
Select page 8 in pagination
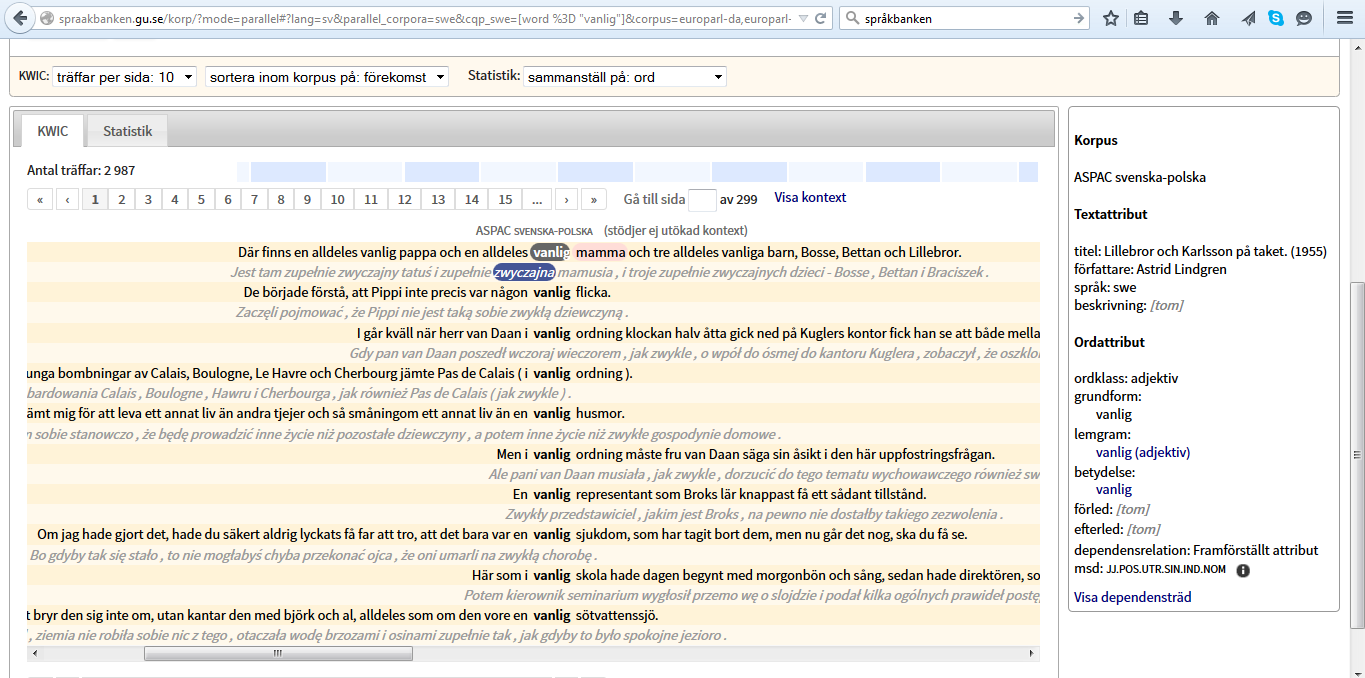282,199
